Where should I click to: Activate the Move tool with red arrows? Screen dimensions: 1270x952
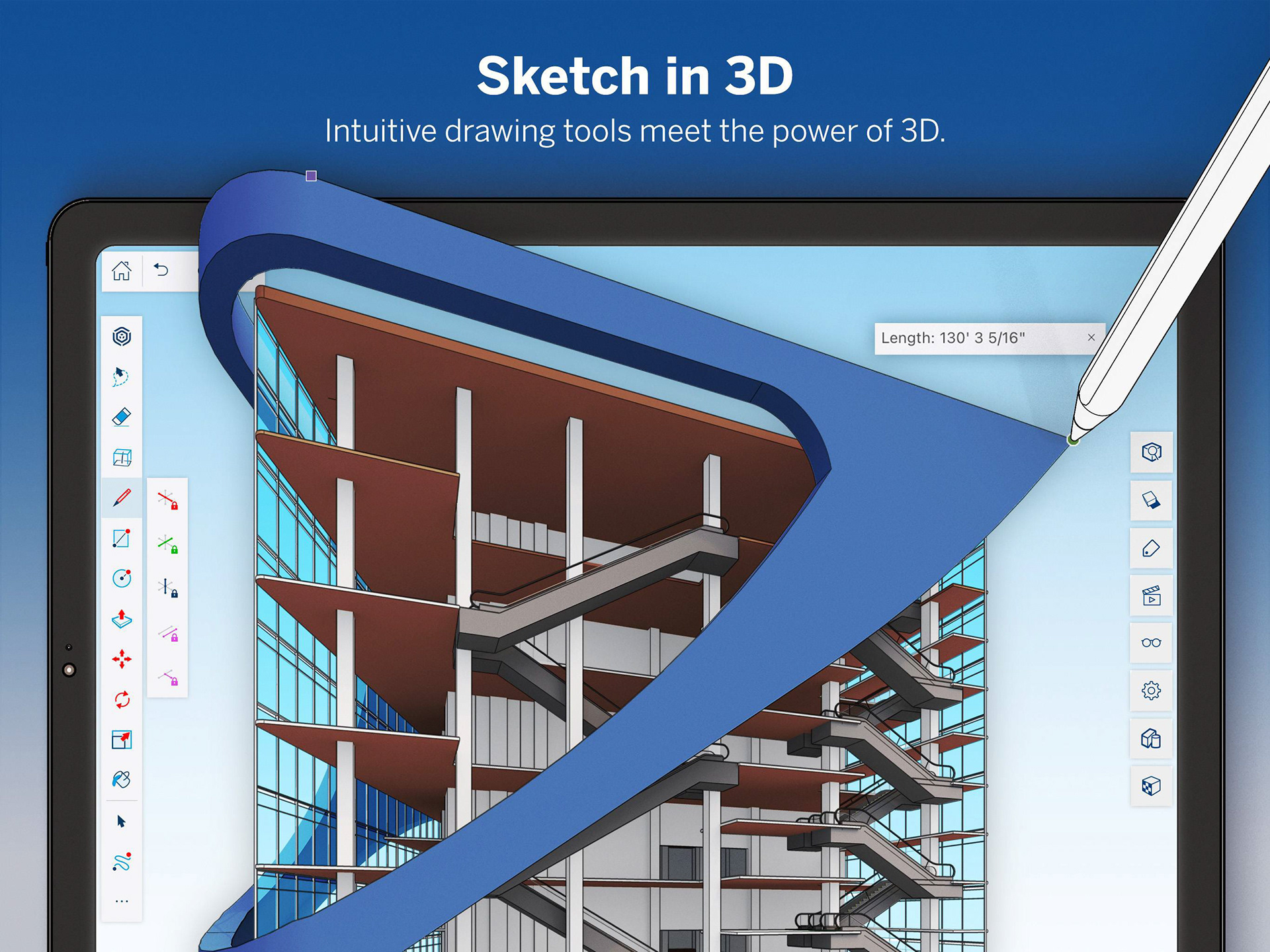(x=122, y=659)
